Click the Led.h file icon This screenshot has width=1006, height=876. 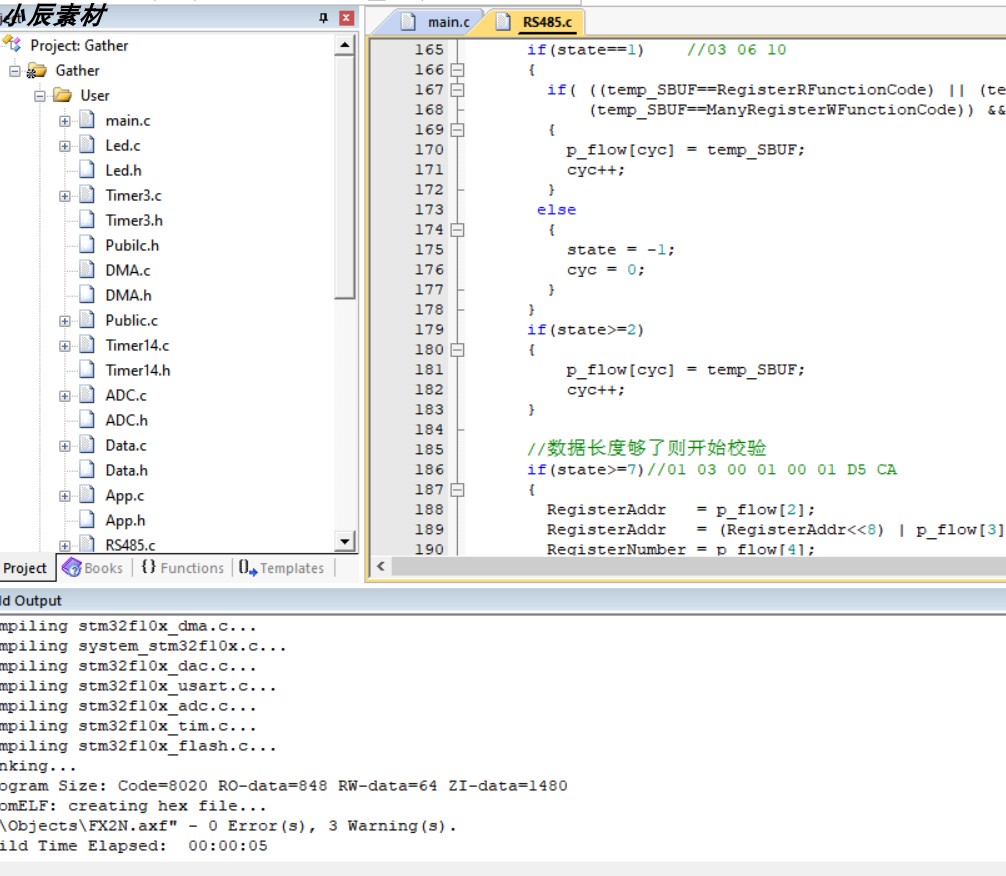coord(87,170)
